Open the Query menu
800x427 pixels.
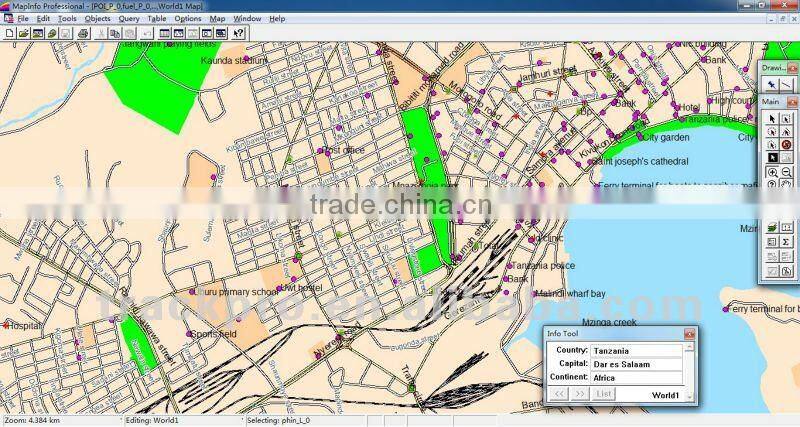pyautogui.click(x=129, y=18)
